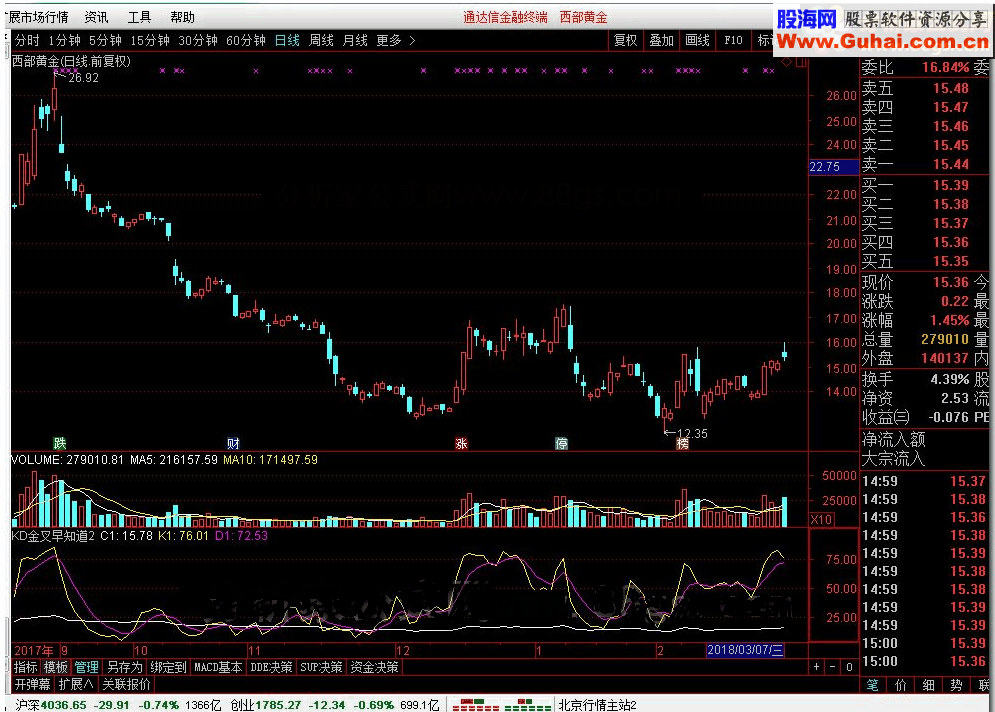Click the 开弹幕 button
This screenshot has height=712, width=995.
32,685
